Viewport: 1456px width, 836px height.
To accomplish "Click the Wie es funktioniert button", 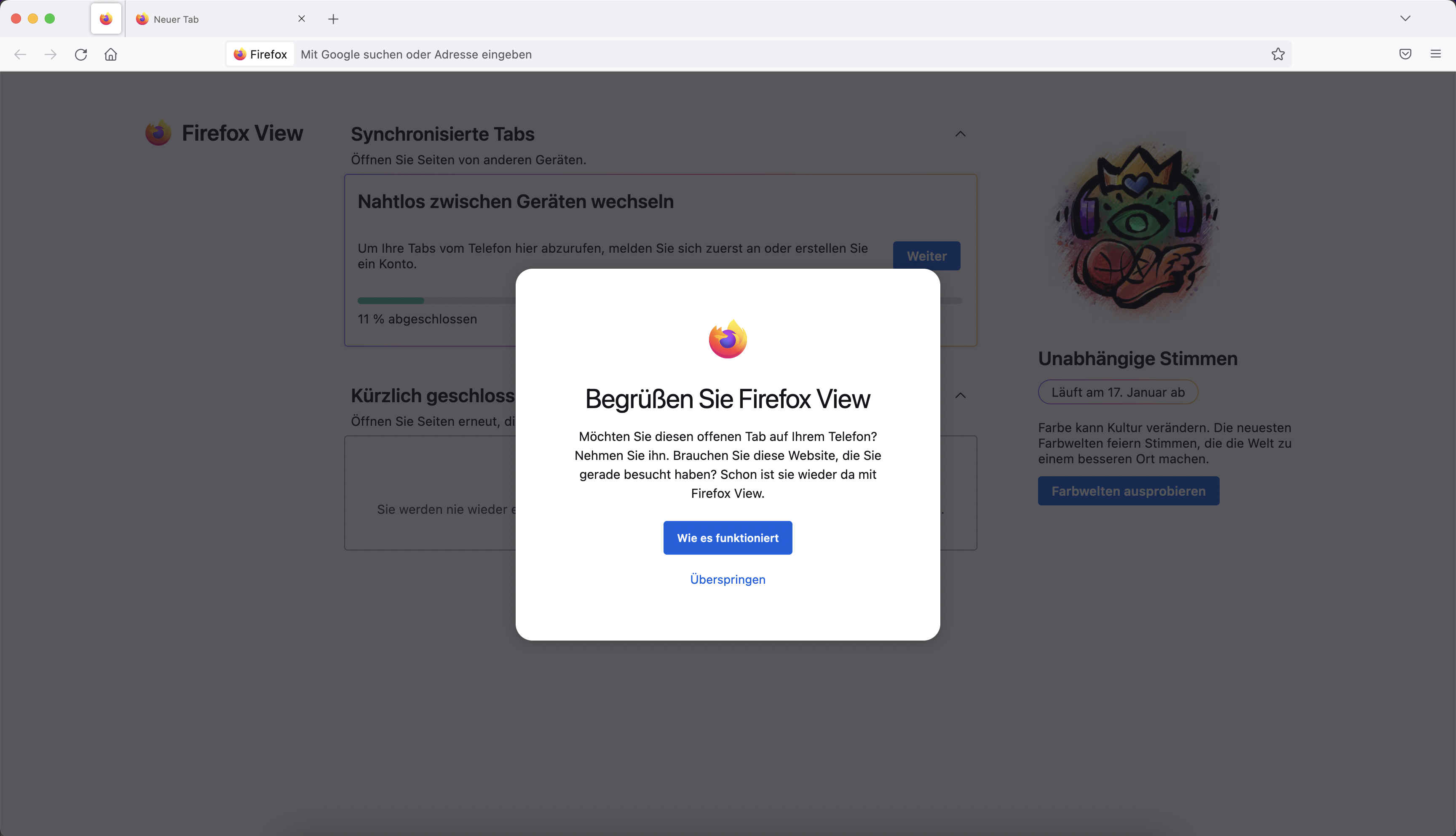I will coord(727,538).
